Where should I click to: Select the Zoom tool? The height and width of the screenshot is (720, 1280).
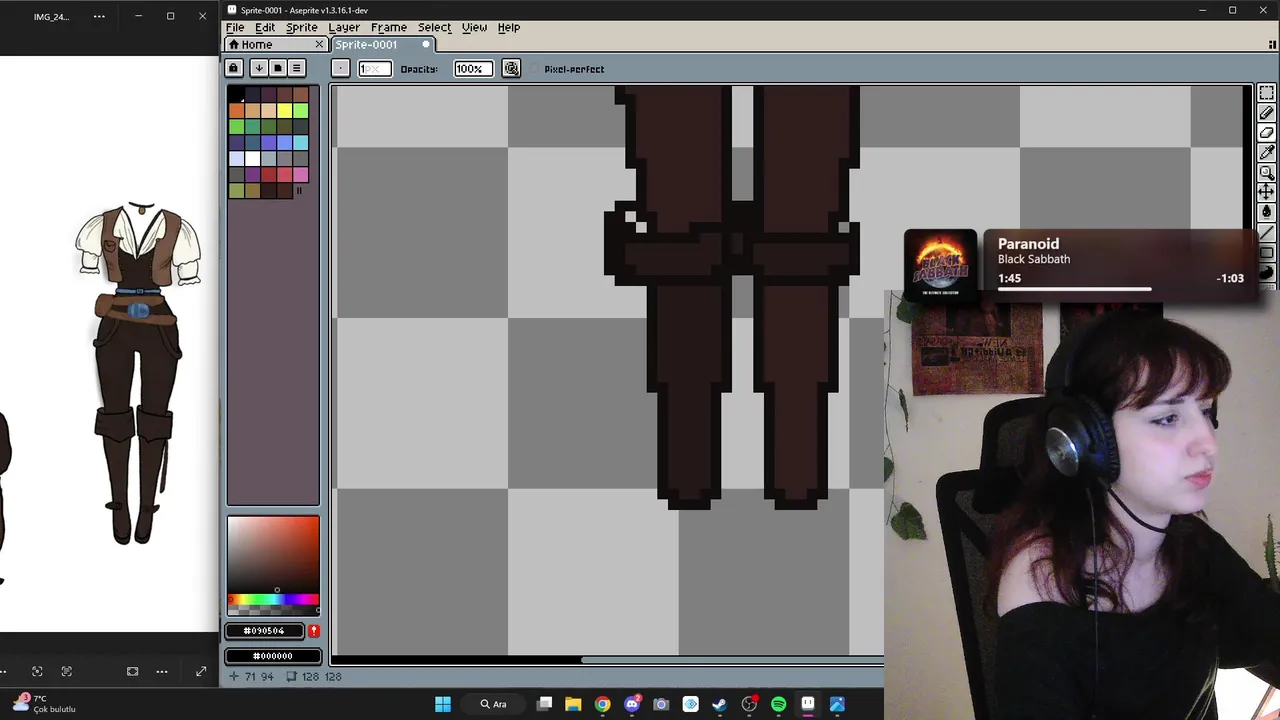pyautogui.click(x=1266, y=172)
